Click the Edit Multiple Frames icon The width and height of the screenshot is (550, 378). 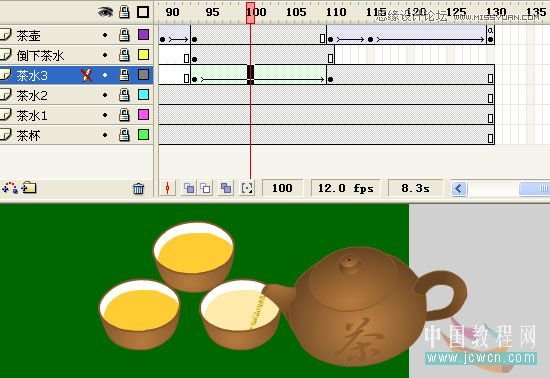226,188
